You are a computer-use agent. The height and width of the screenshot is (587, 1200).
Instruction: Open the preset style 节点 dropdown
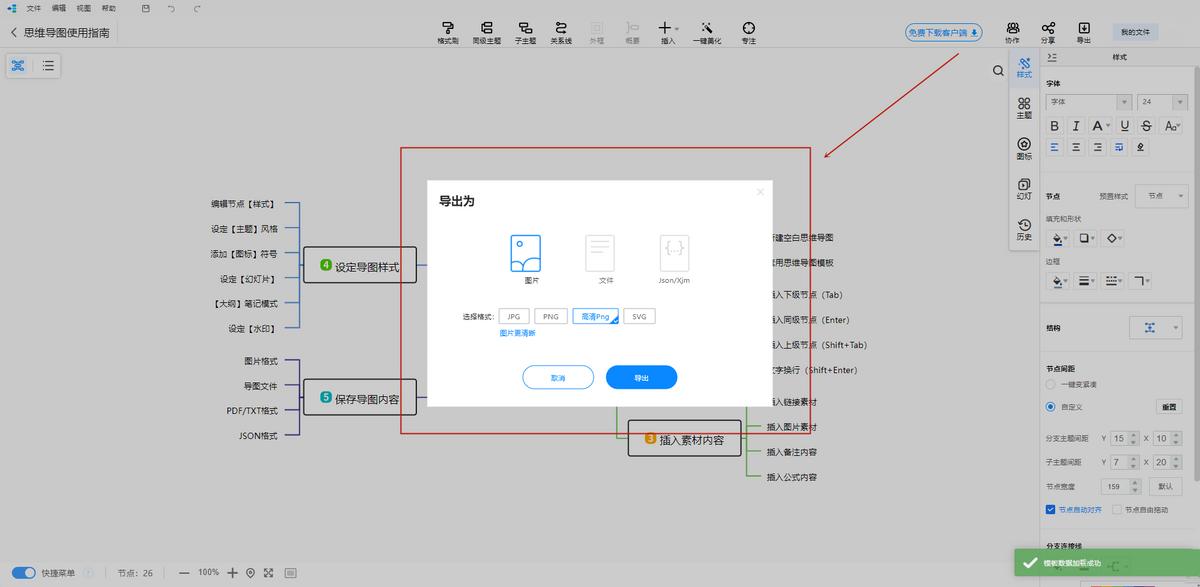pyautogui.click(x=1164, y=196)
